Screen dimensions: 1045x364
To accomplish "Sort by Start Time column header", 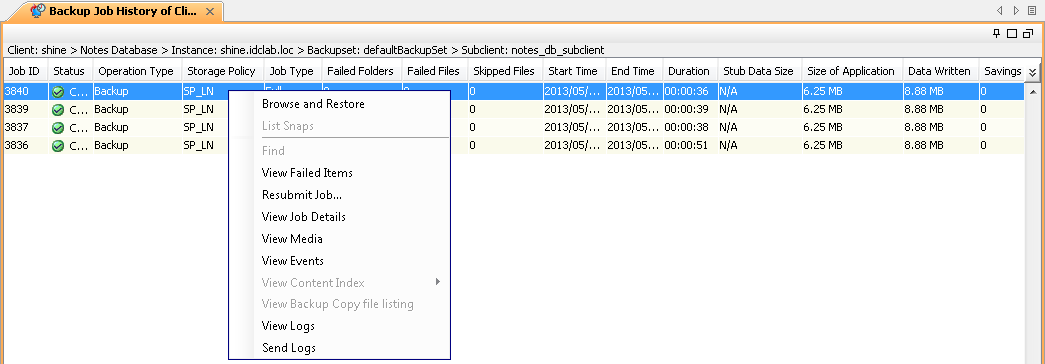I will [x=573, y=71].
